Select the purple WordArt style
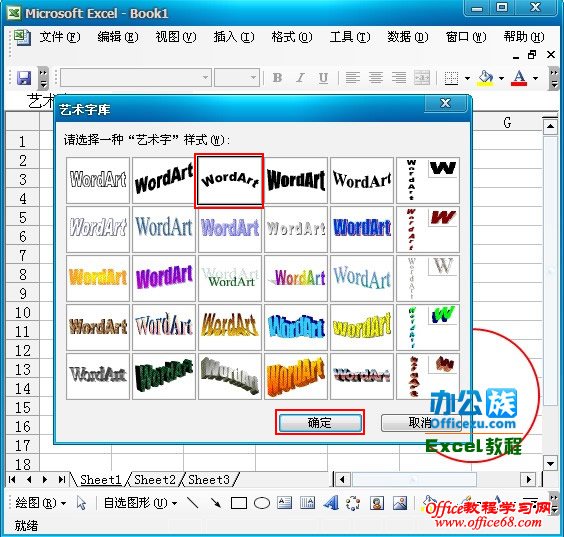This screenshot has width=564, height=537. point(164,278)
